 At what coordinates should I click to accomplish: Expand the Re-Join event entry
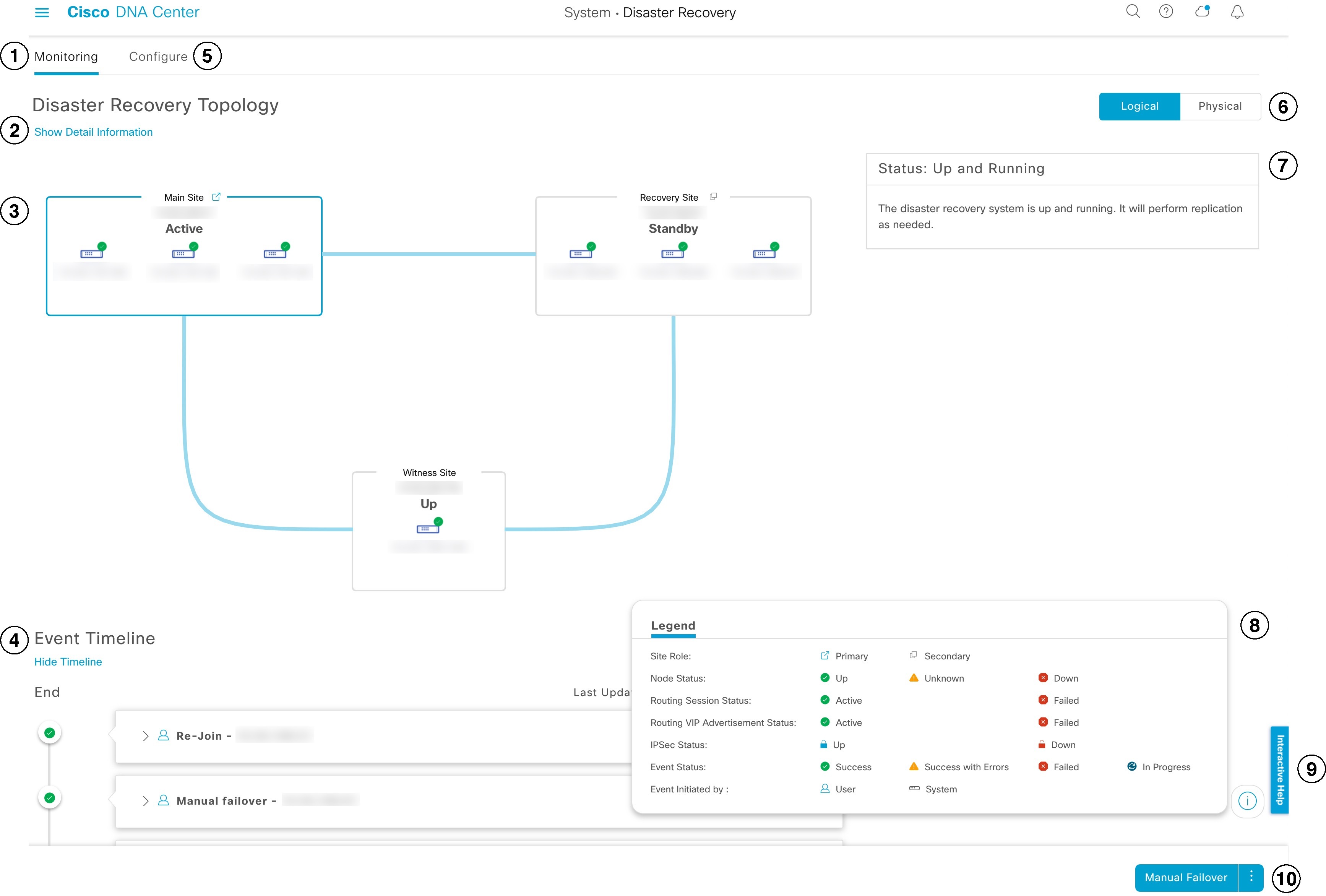click(x=146, y=735)
